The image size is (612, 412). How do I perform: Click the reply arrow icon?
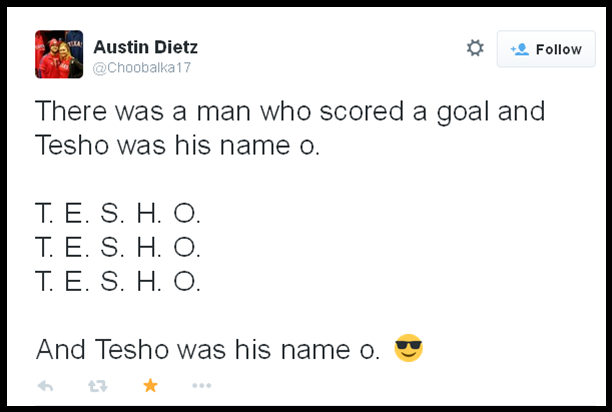coord(45,385)
